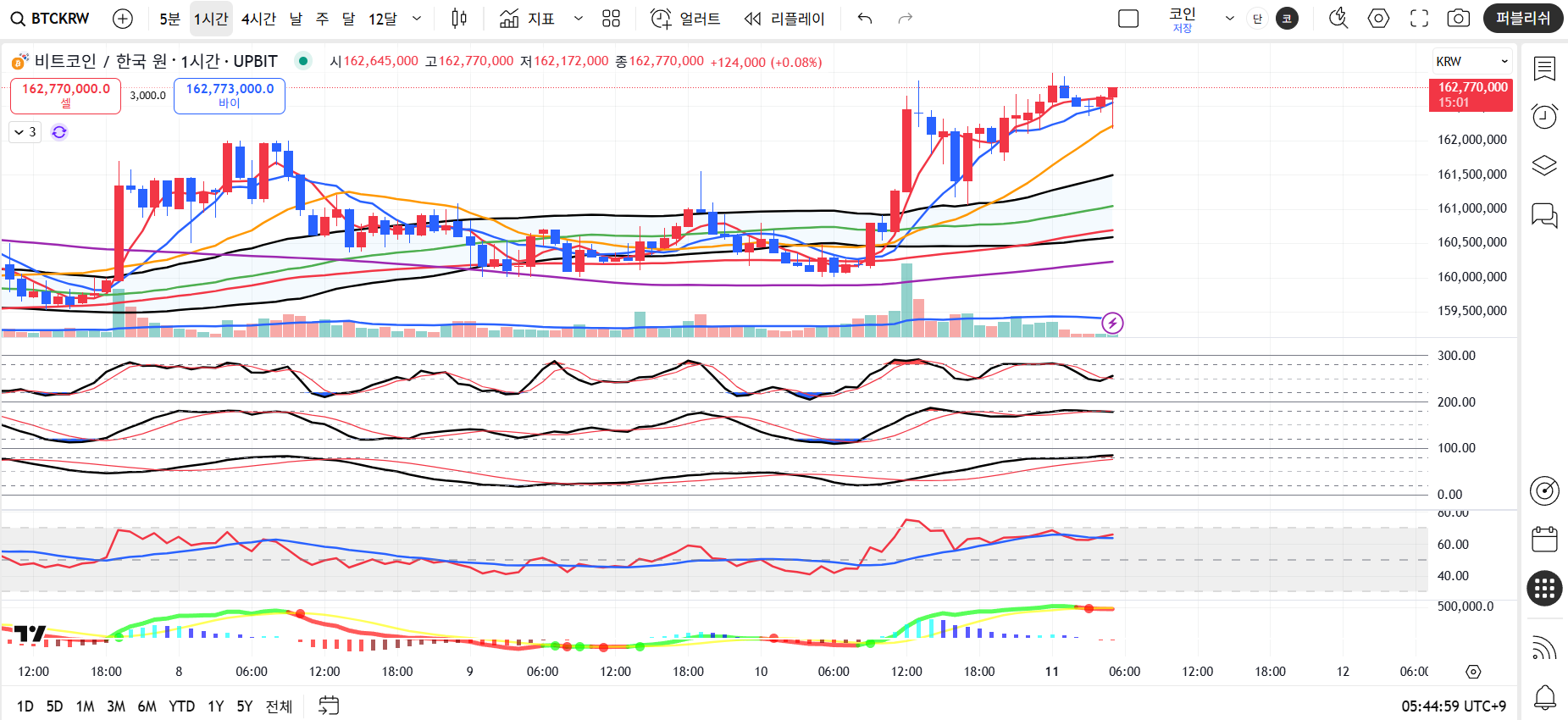This screenshot has height=720, width=1568.
Task: Expand the manage layouts dropdown arrow
Action: 1229,19
